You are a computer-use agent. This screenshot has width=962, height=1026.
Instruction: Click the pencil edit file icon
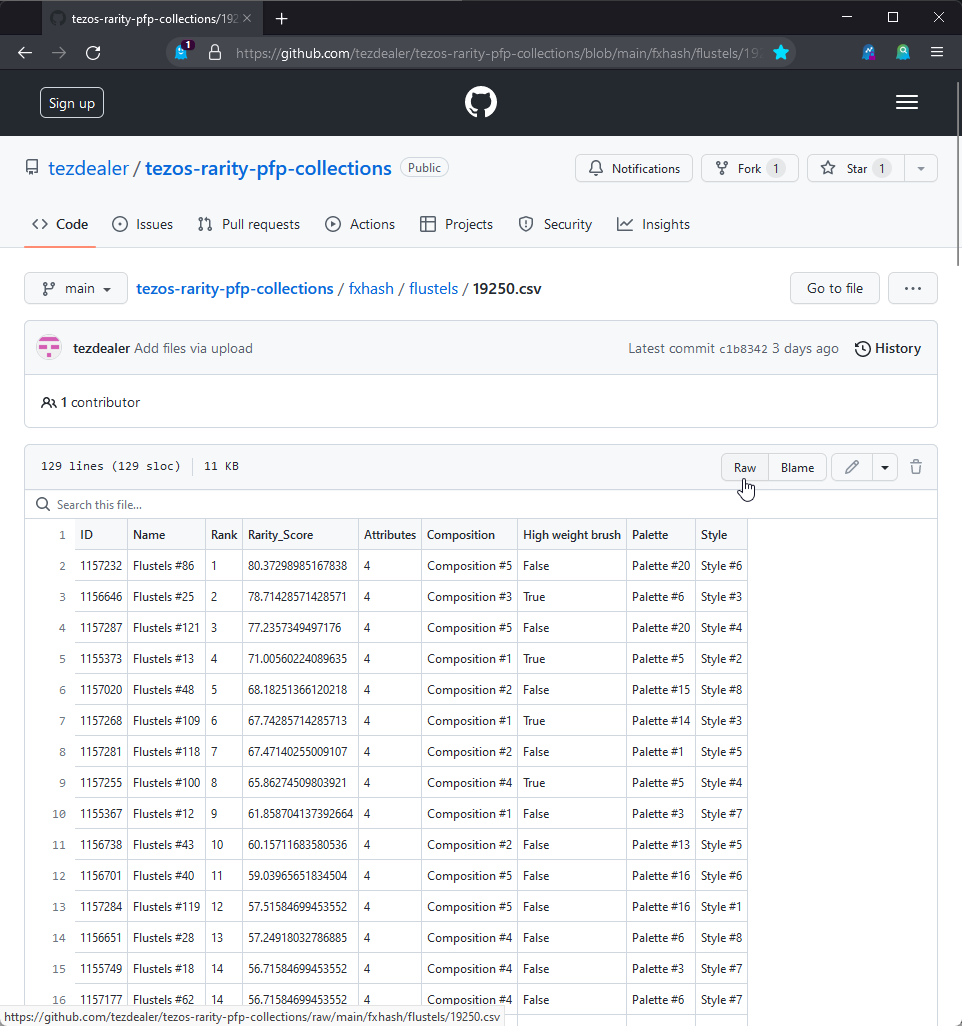click(x=852, y=467)
